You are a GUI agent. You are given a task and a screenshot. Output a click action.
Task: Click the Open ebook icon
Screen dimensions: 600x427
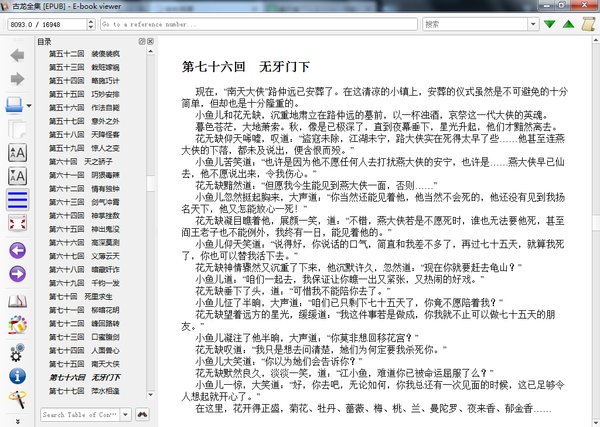point(15,104)
